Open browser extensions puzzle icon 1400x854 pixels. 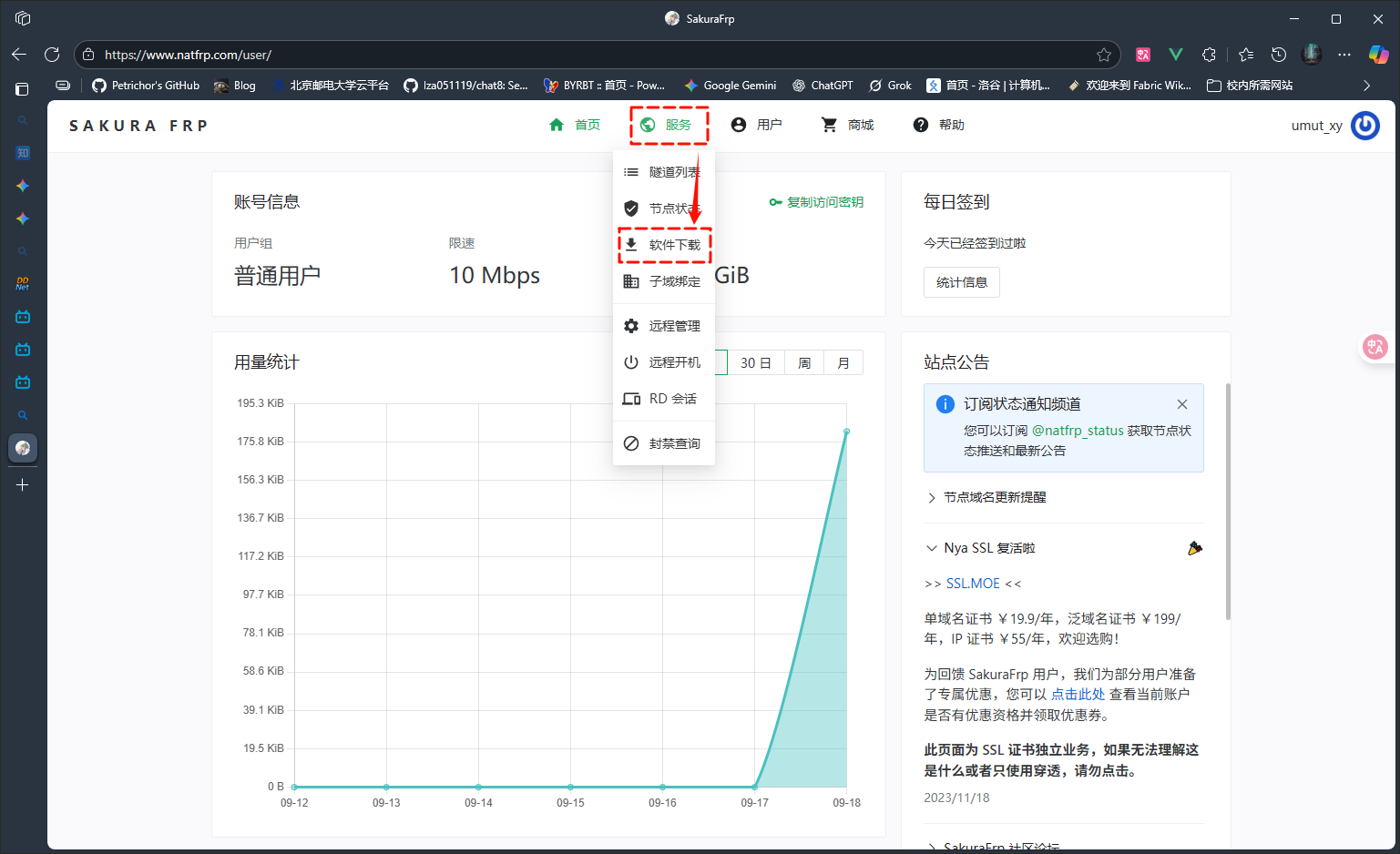click(1209, 55)
